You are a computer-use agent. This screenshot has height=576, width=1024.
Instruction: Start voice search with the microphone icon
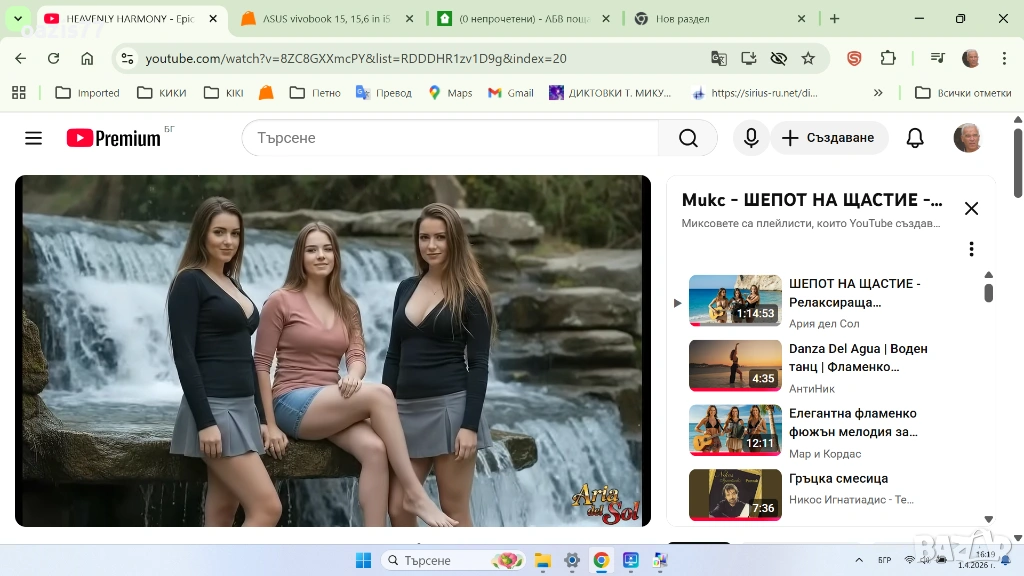pyautogui.click(x=751, y=138)
